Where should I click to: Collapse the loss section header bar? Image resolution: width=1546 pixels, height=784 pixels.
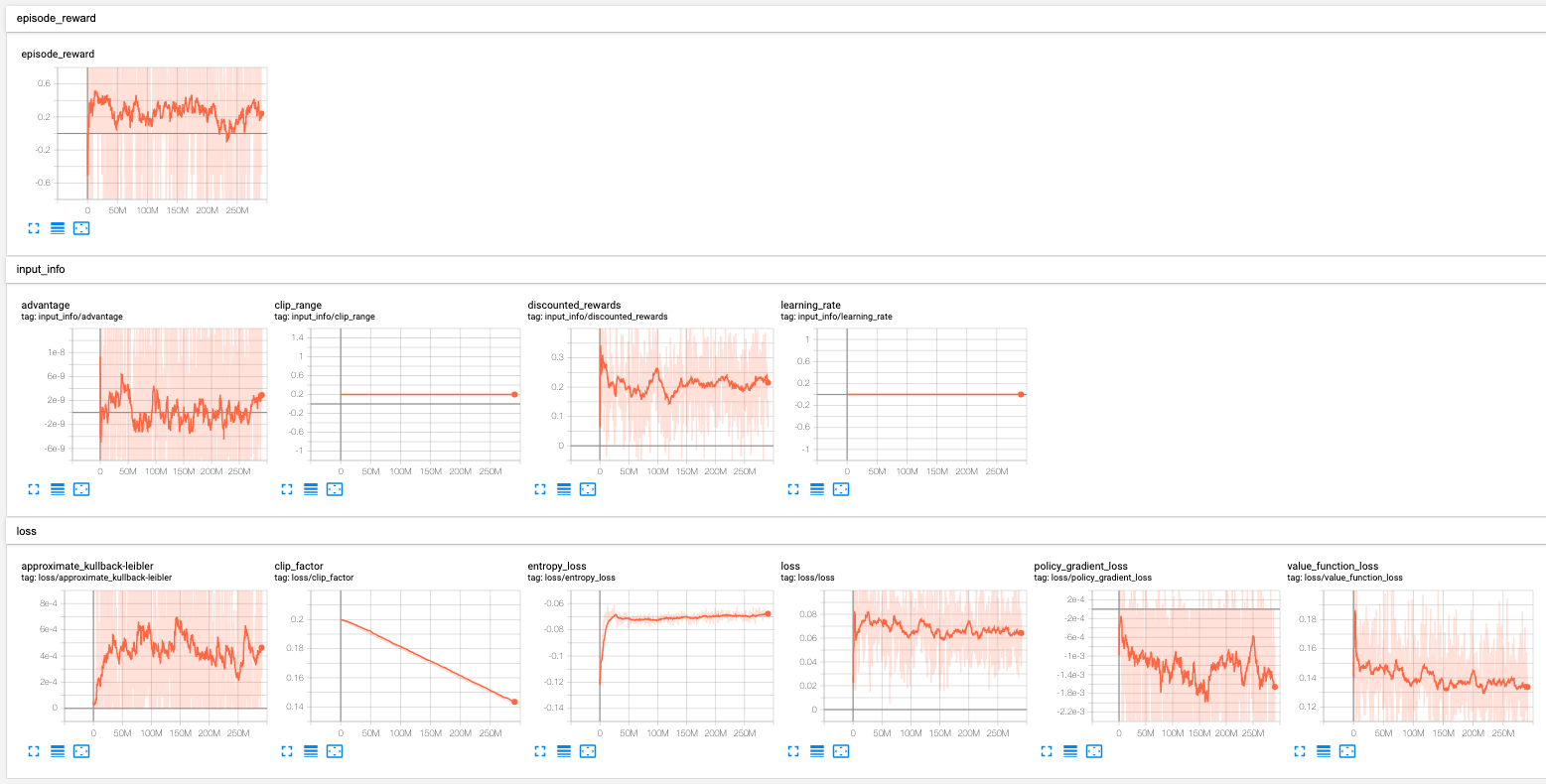coord(775,531)
